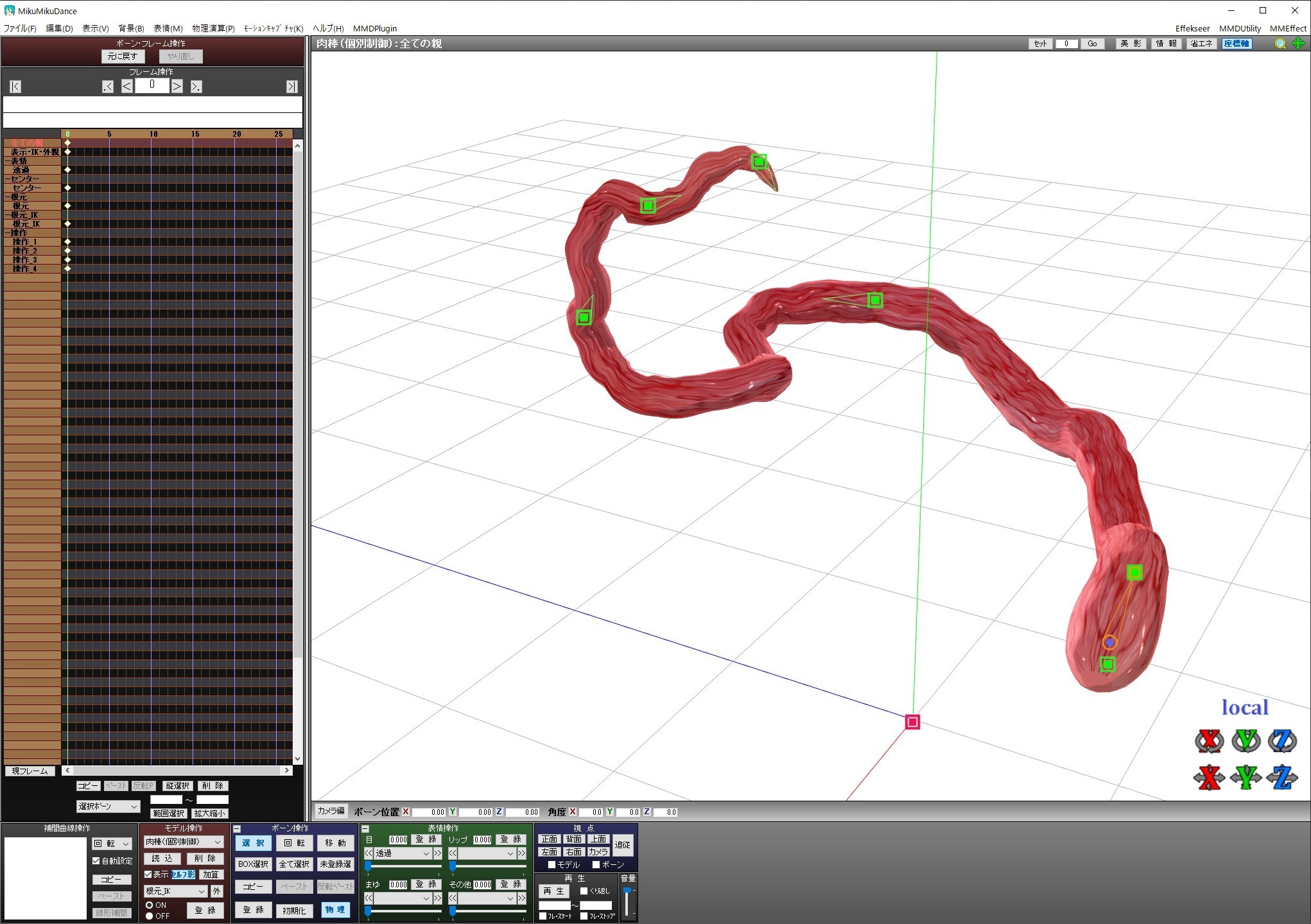Click the frame number input field

pos(152,85)
